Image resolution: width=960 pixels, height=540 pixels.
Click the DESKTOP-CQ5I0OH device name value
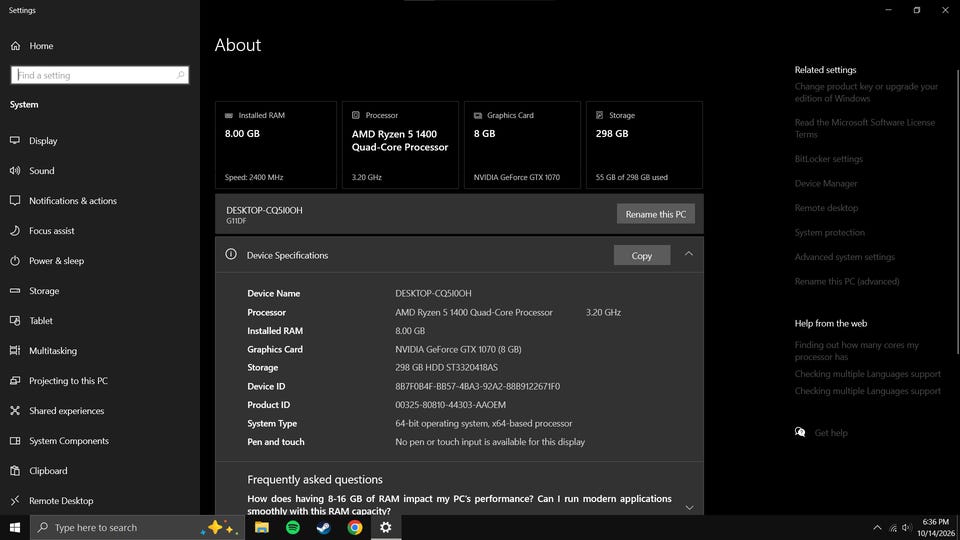point(433,293)
